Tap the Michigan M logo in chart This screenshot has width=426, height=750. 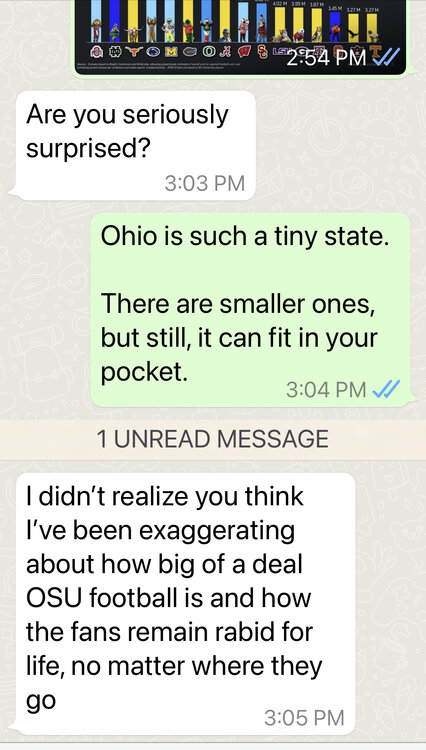[x=172, y=52]
